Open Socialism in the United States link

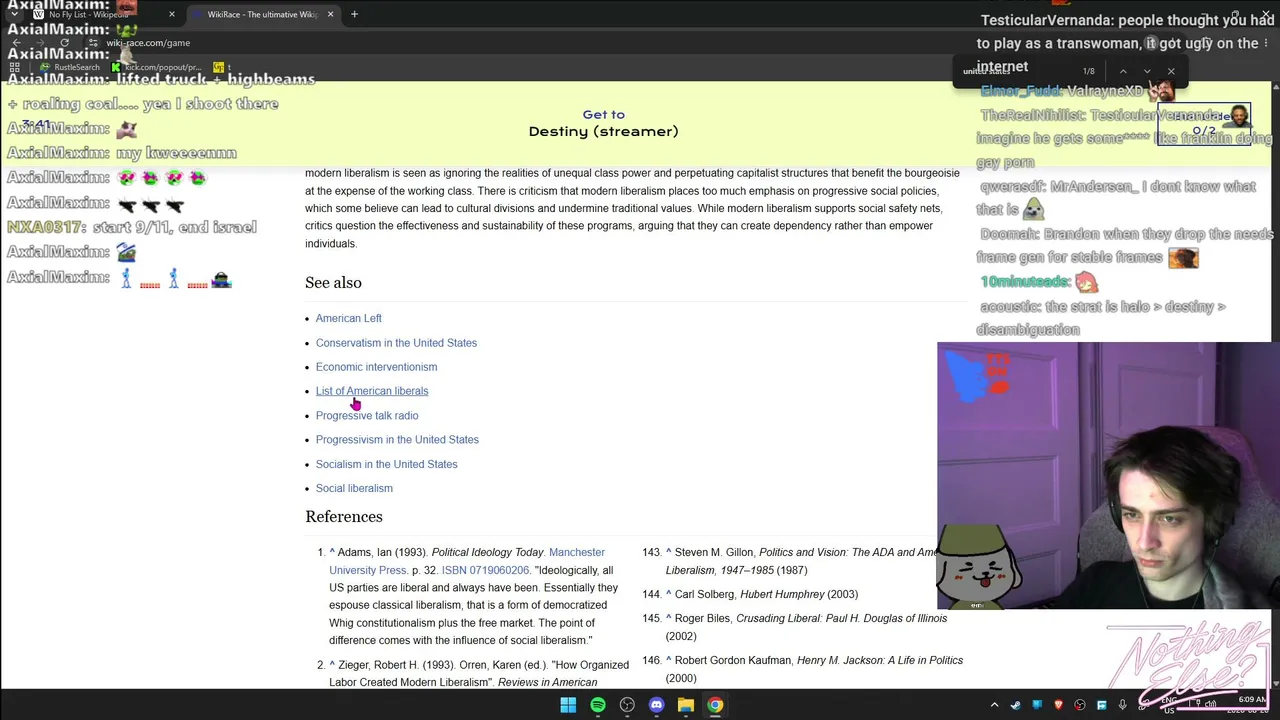(x=386, y=464)
